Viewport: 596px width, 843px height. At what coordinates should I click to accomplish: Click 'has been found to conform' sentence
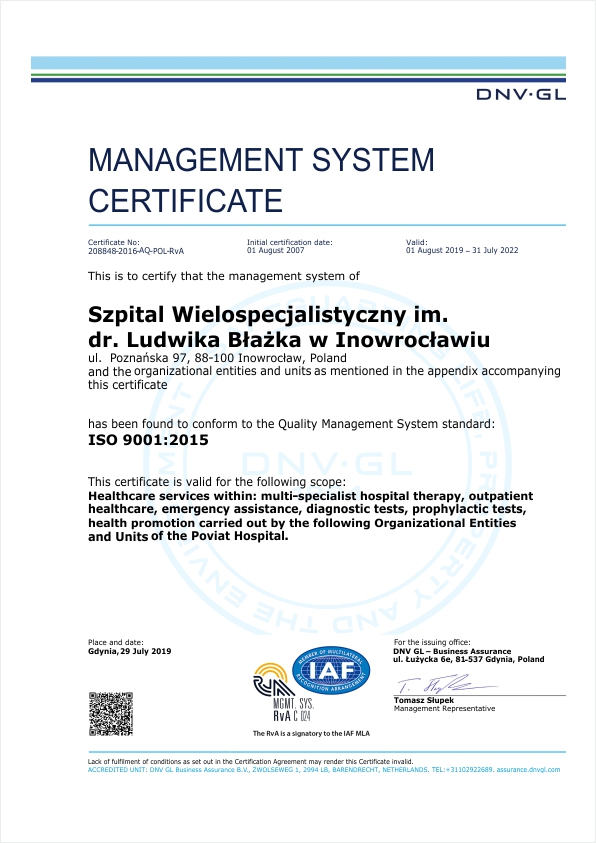(291, 424)
